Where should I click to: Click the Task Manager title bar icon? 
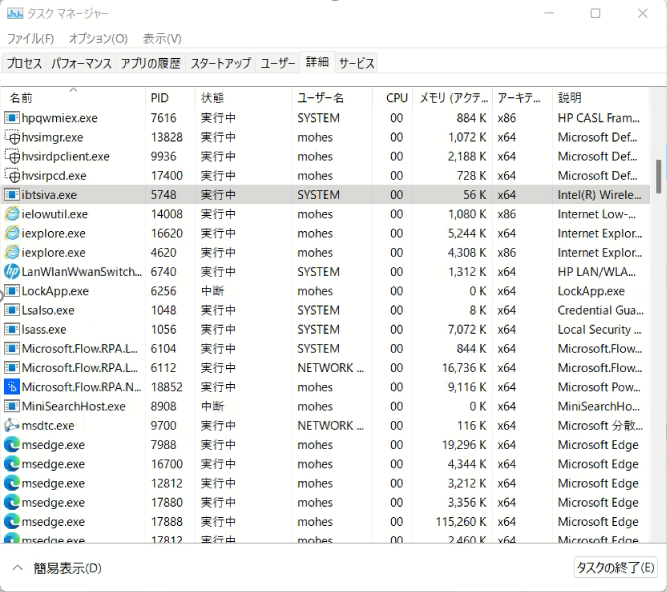coord(15,14)
